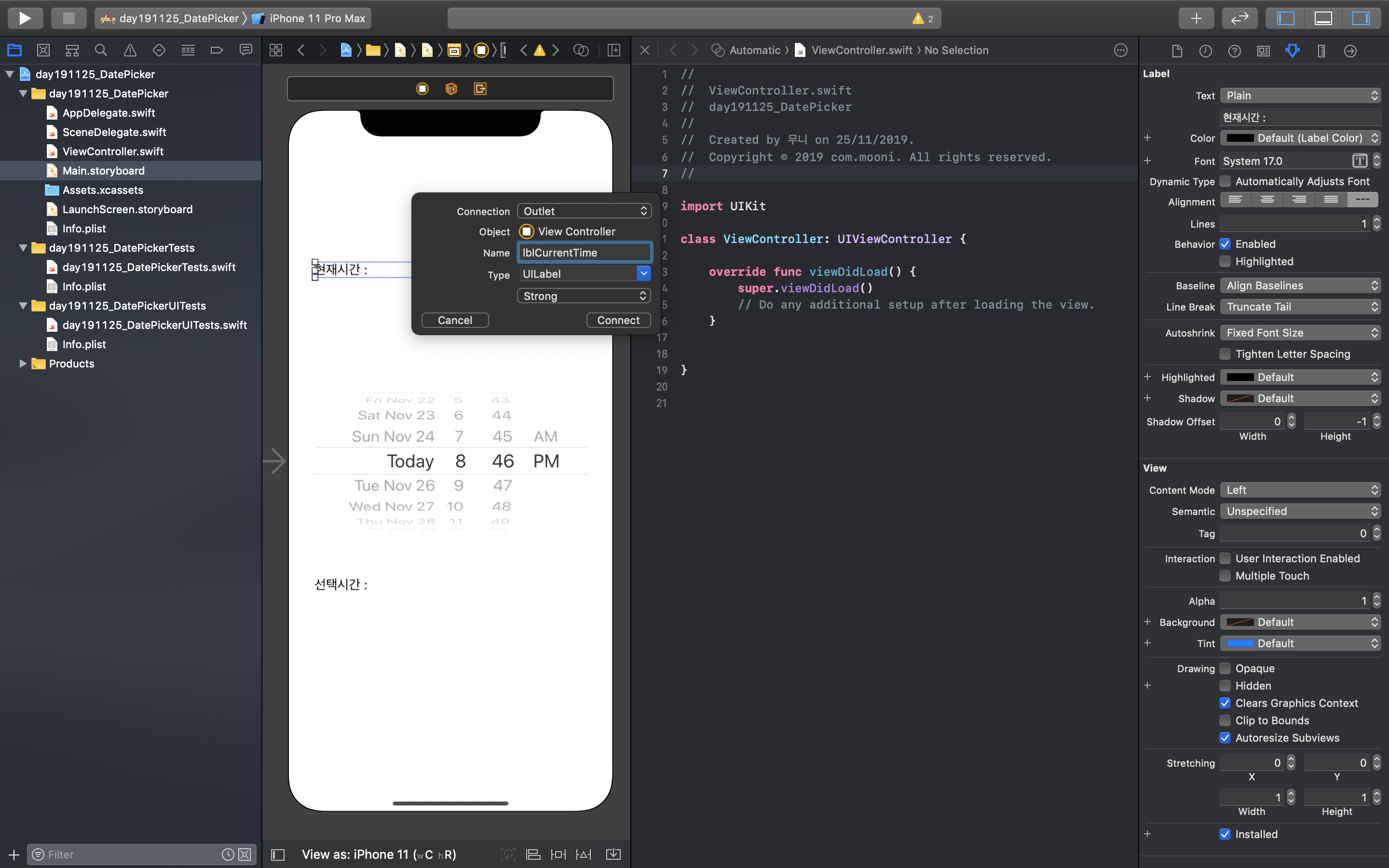Image resolution: width=1389 pixels, height=868 pixels.
Task: Toggle User Interaction Enabled checkbox
Action: (1225, 558)
